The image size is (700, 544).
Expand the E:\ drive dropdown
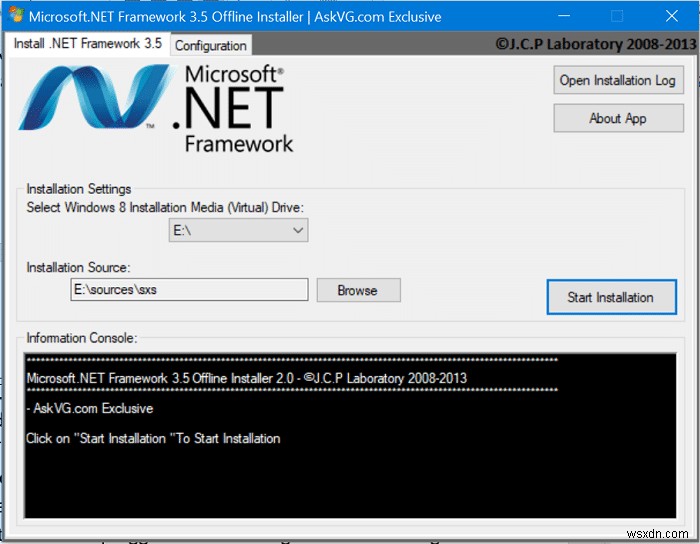(238, 230)
